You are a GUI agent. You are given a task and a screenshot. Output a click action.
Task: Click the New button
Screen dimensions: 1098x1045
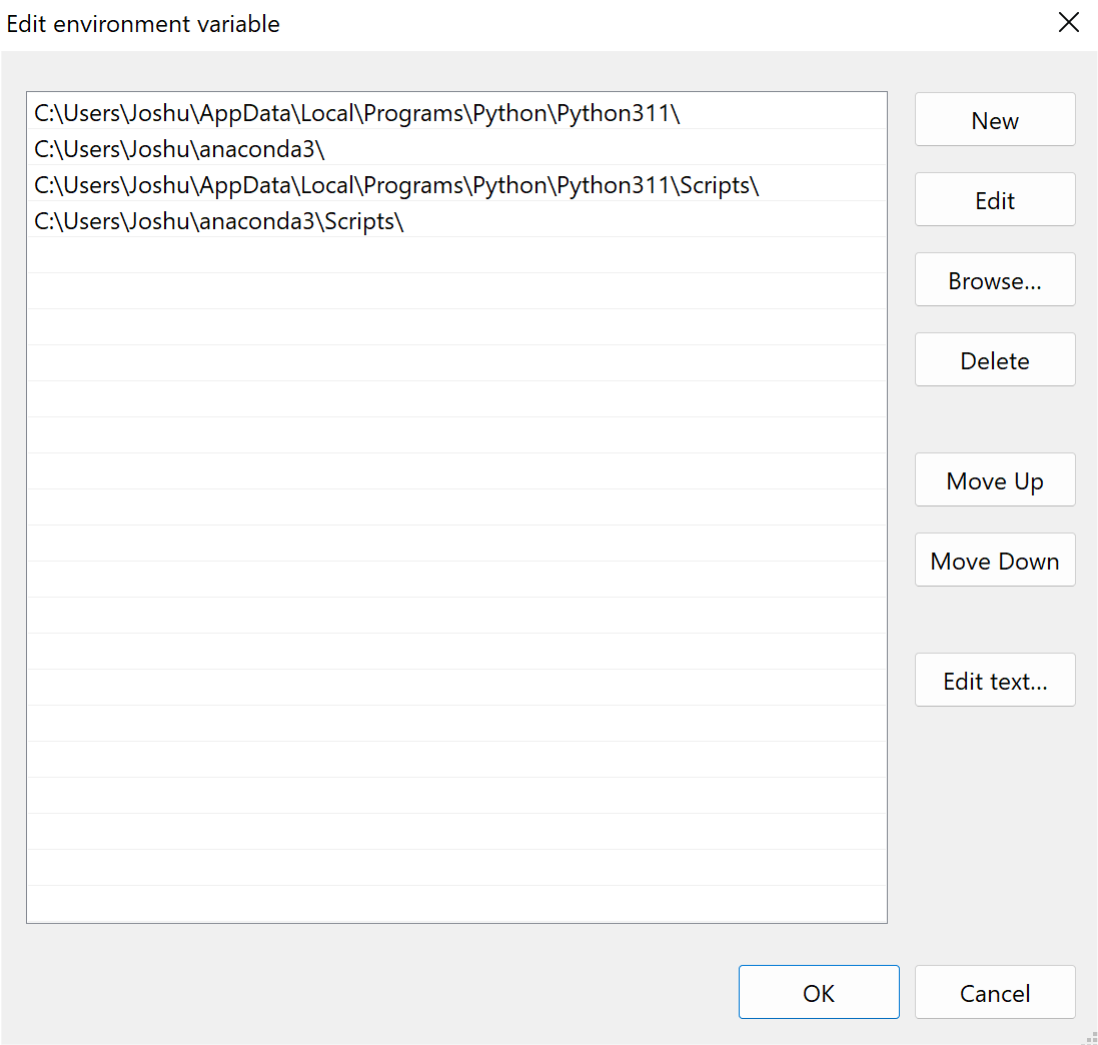click(994, 120)
